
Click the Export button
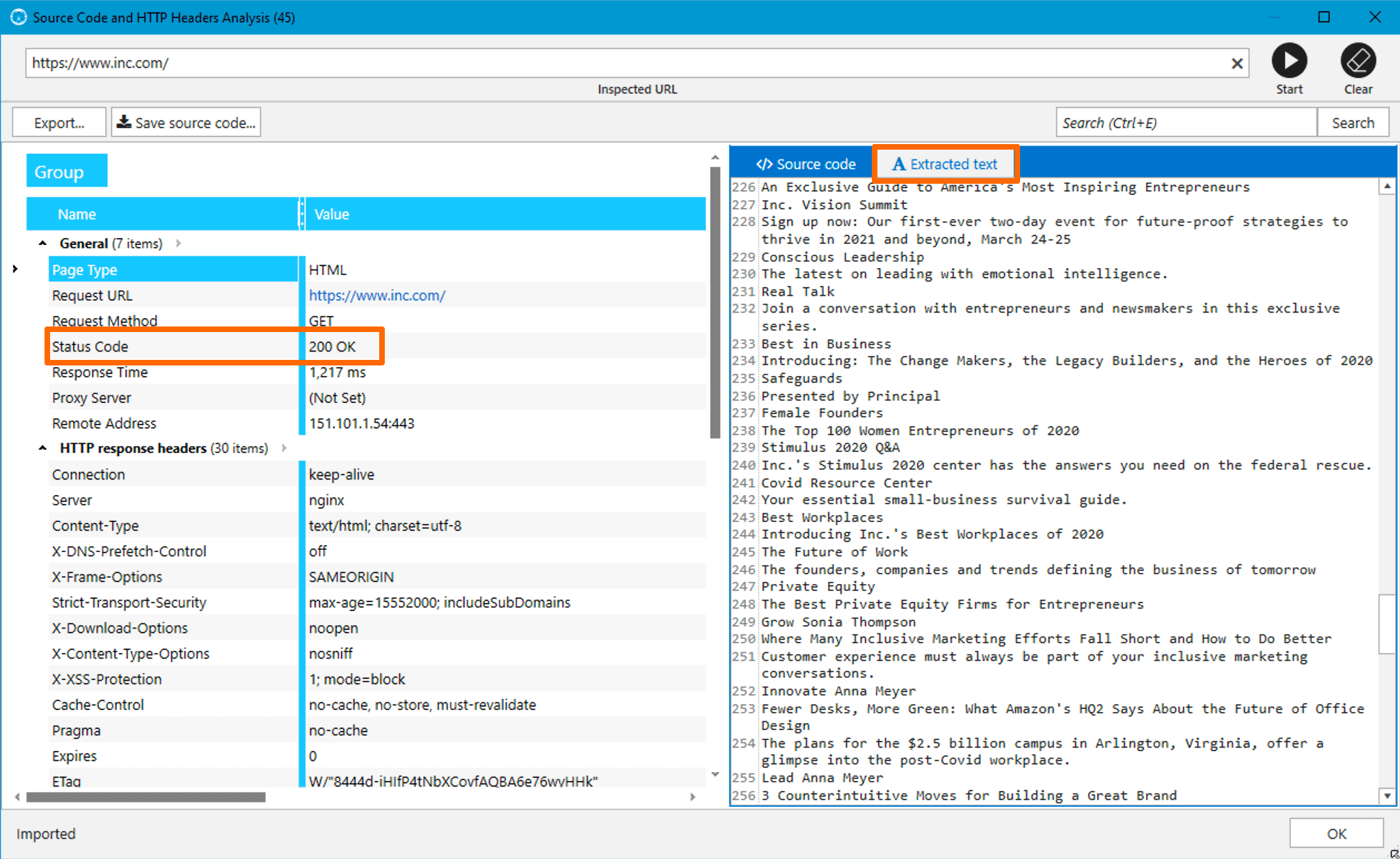pos(59,123)
